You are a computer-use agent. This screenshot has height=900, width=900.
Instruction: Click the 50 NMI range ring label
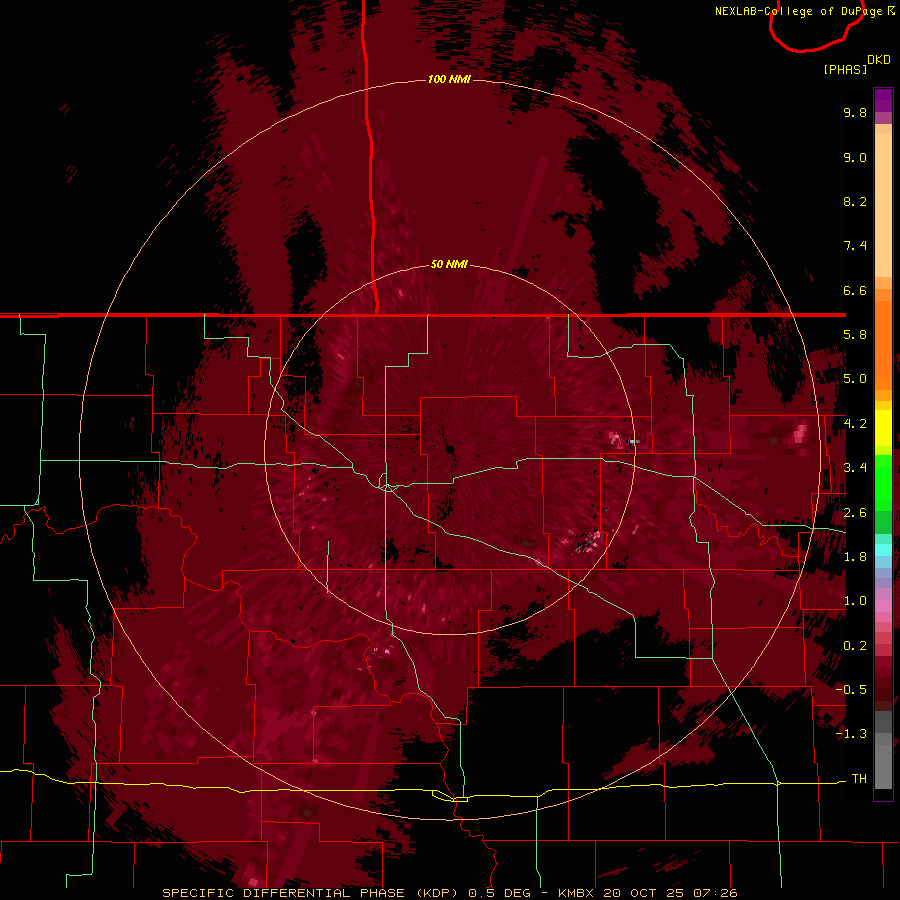pos(449,265)
